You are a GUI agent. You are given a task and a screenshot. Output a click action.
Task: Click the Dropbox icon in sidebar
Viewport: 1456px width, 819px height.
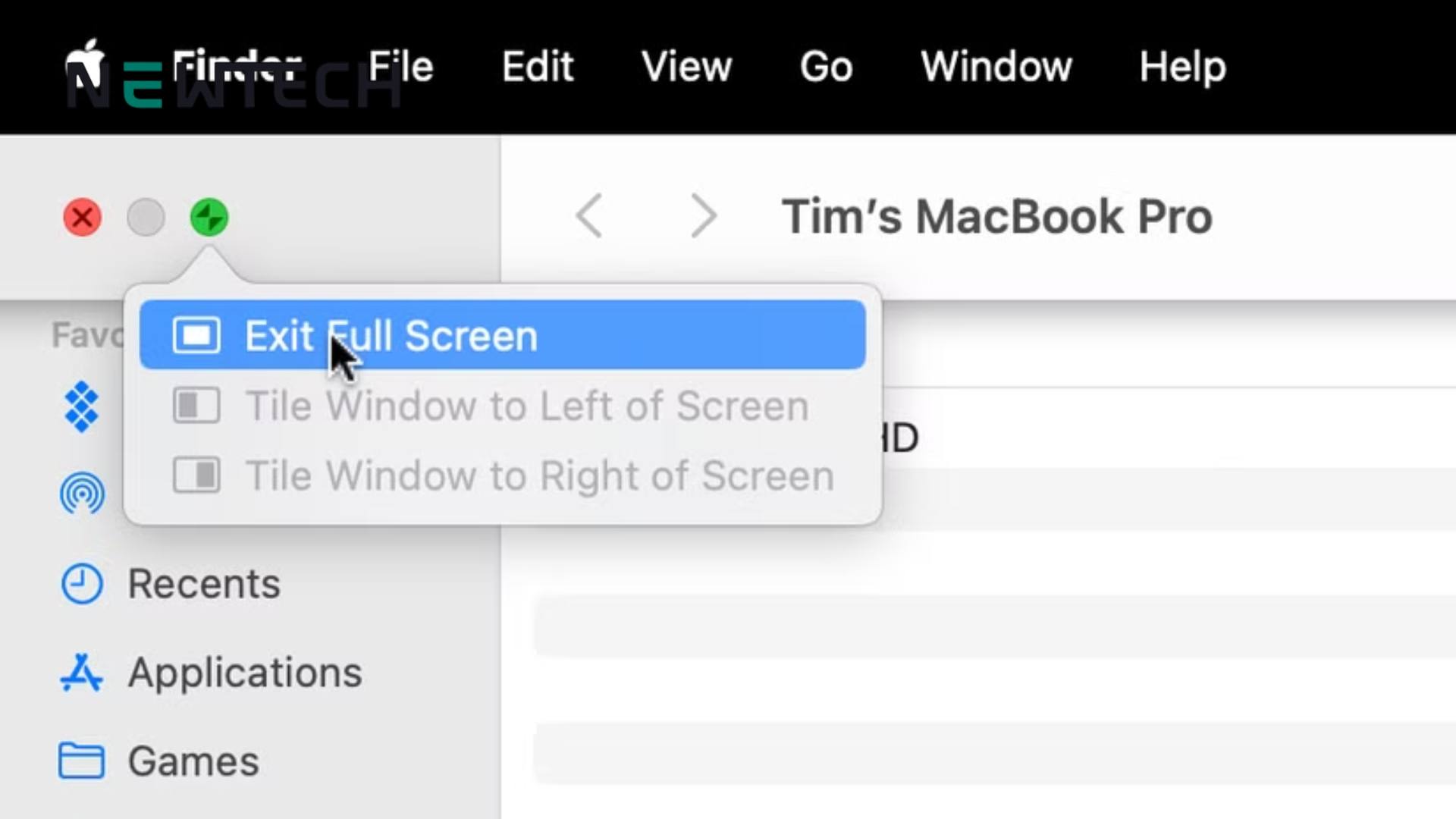pos(81,407)
